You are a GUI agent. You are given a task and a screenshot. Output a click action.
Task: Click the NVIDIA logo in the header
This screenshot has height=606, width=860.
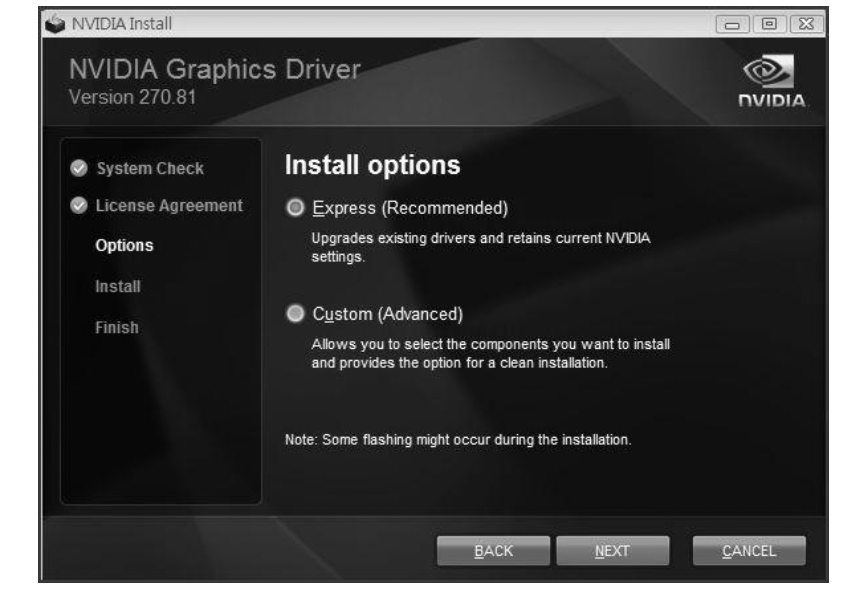coord(771,81)
